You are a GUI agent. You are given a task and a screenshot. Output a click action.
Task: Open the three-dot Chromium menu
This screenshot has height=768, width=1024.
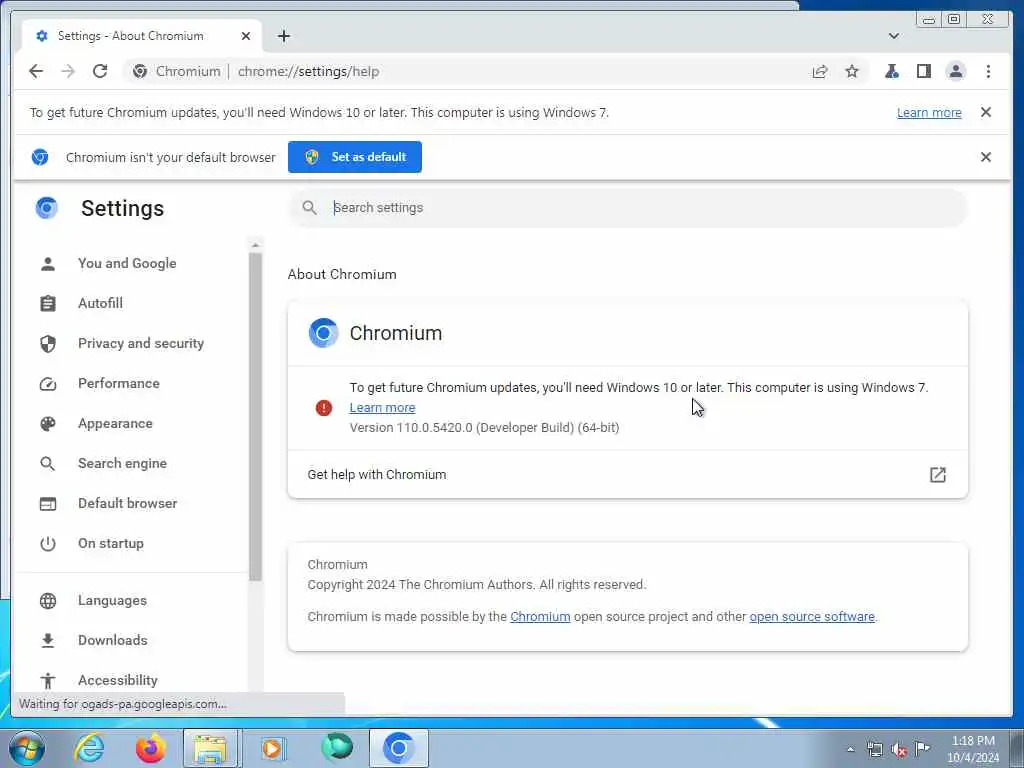pyautogui.click(x=988, y=71)
